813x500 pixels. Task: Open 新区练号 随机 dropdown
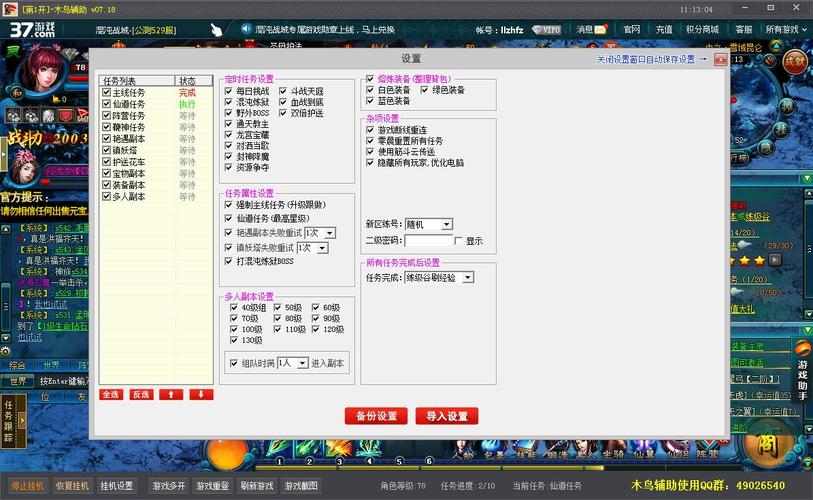point(447,225)
